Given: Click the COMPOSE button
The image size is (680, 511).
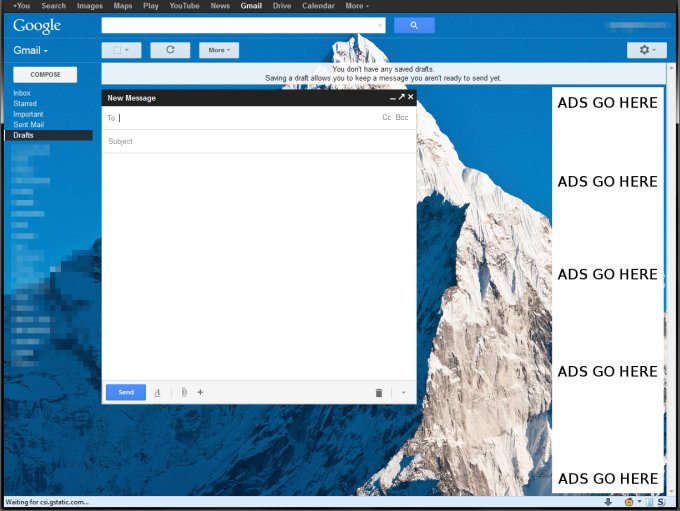Looking at the screenshot, I should 46,74.
